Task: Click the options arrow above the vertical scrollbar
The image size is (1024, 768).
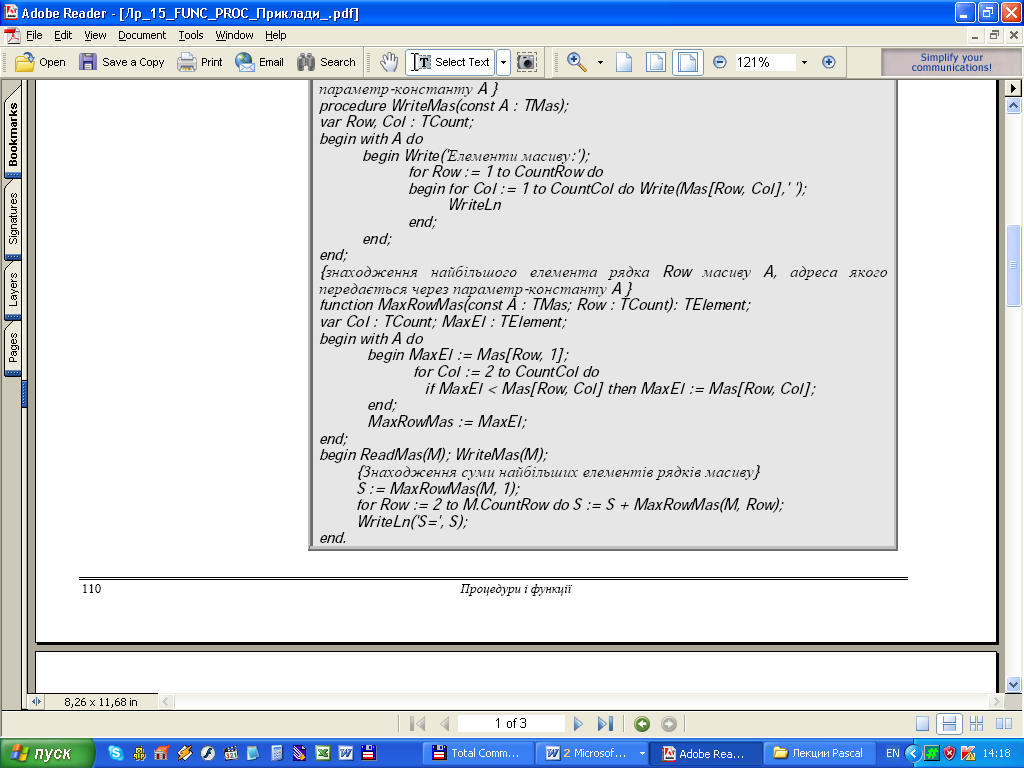Action: pyautogui.click(x=1014, y=88)
